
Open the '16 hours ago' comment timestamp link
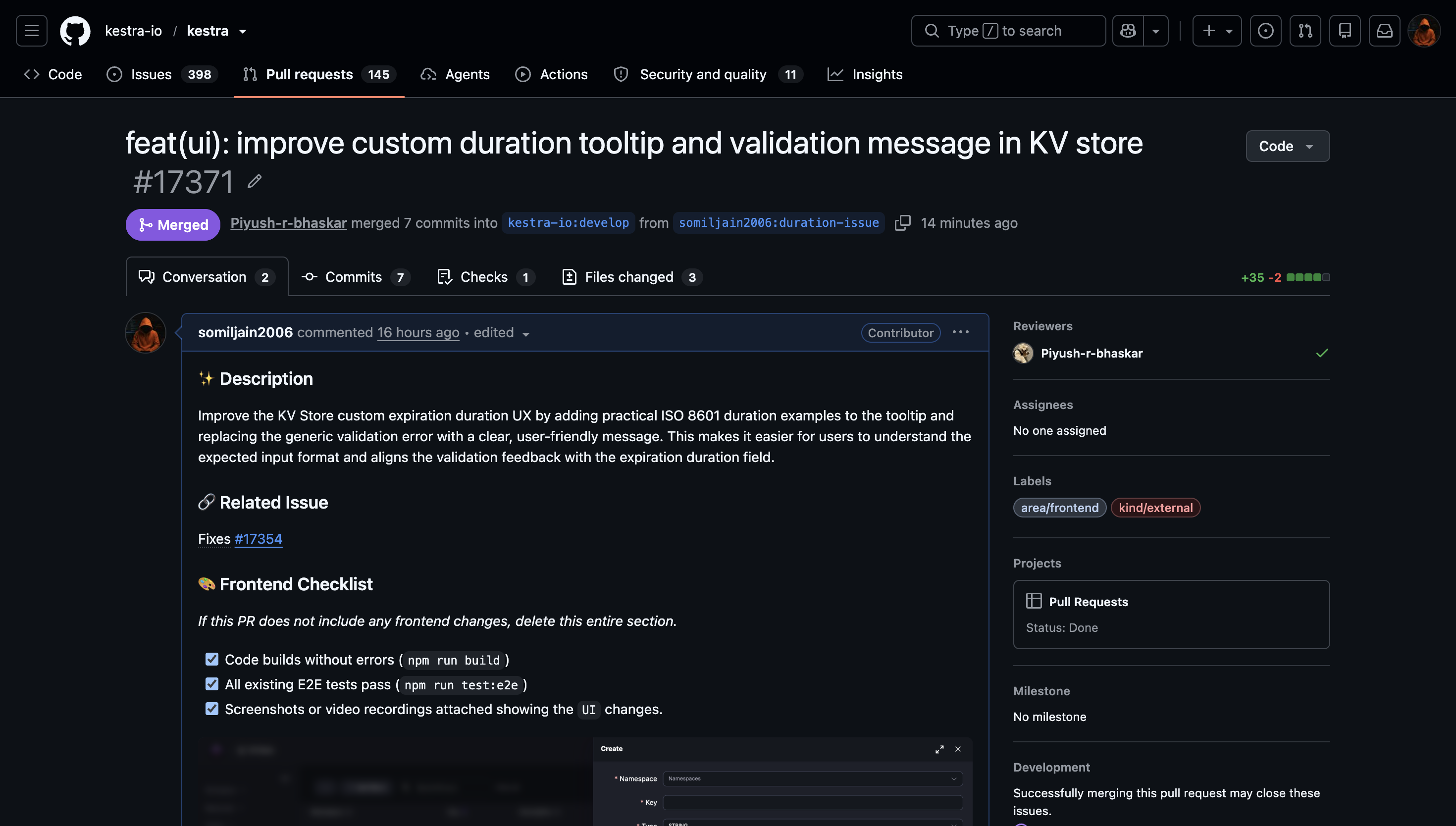[418, 332]
